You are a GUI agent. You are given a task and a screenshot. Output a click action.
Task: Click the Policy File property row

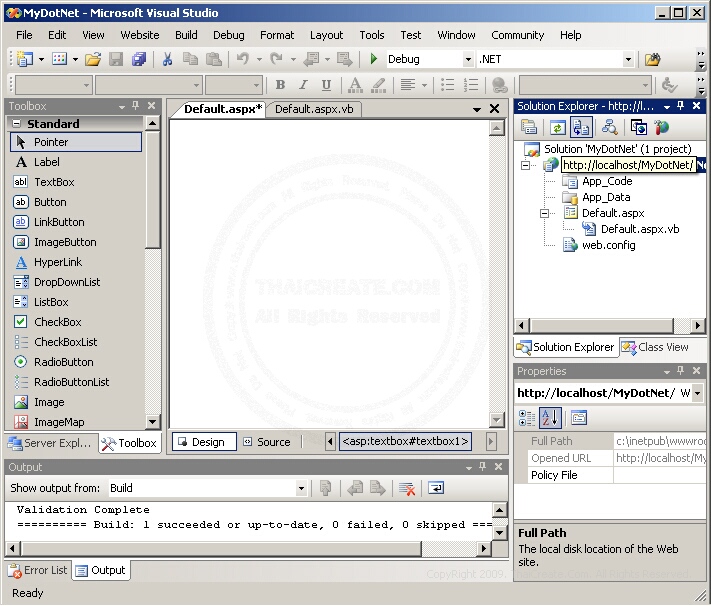[x=610, y=475]
